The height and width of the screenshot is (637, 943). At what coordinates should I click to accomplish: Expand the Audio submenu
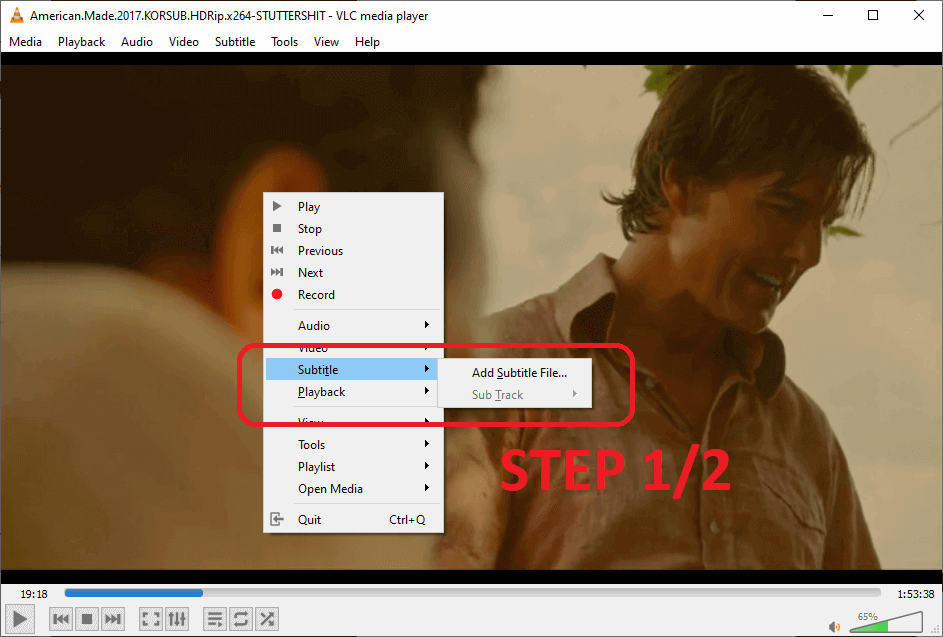(x=313, y=325)
